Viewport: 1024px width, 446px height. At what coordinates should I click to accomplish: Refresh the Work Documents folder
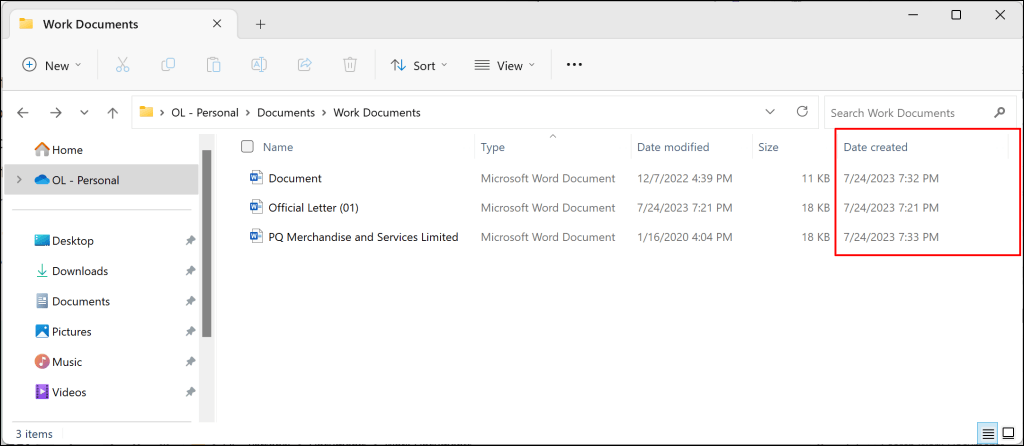(x=801, y=113)
